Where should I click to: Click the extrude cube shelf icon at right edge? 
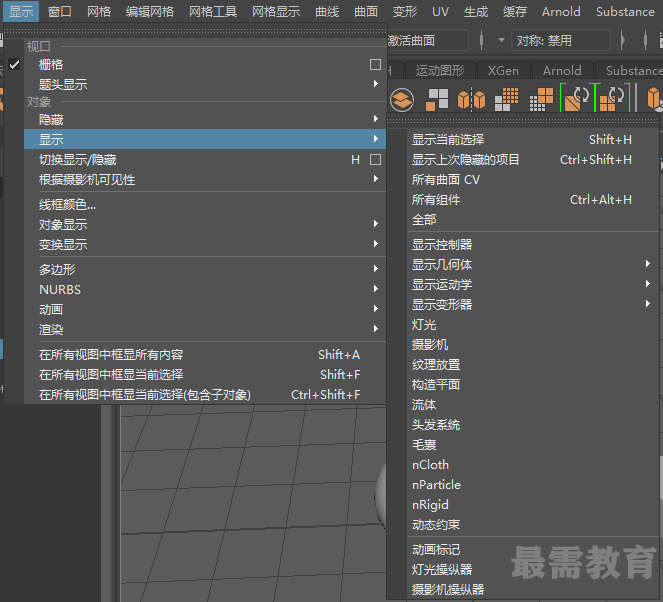pyautogui.click(x=655, y=100)
